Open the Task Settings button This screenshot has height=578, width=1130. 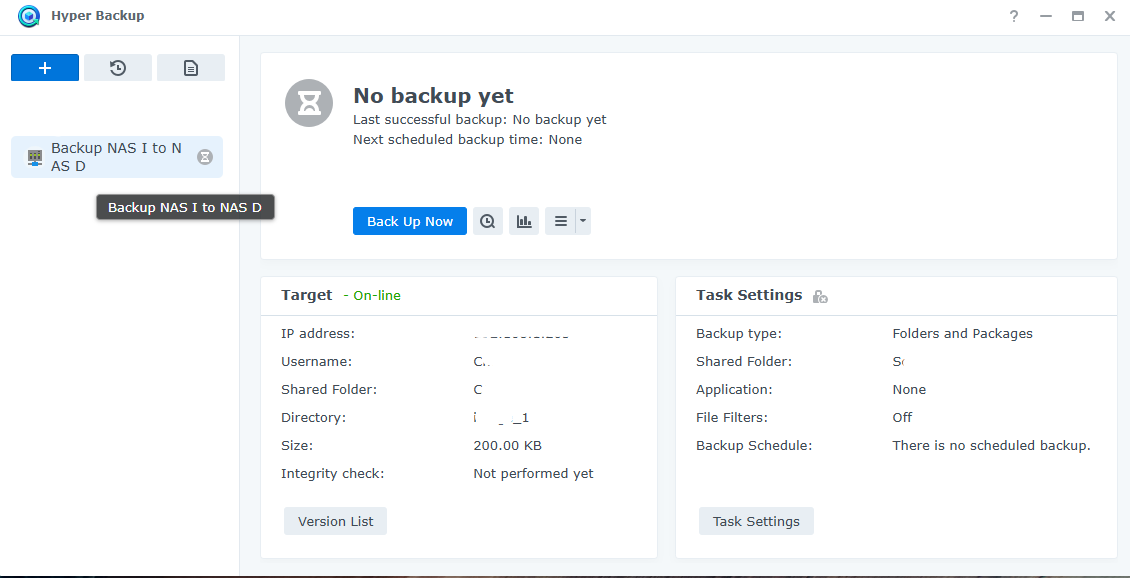pos(756,521)
